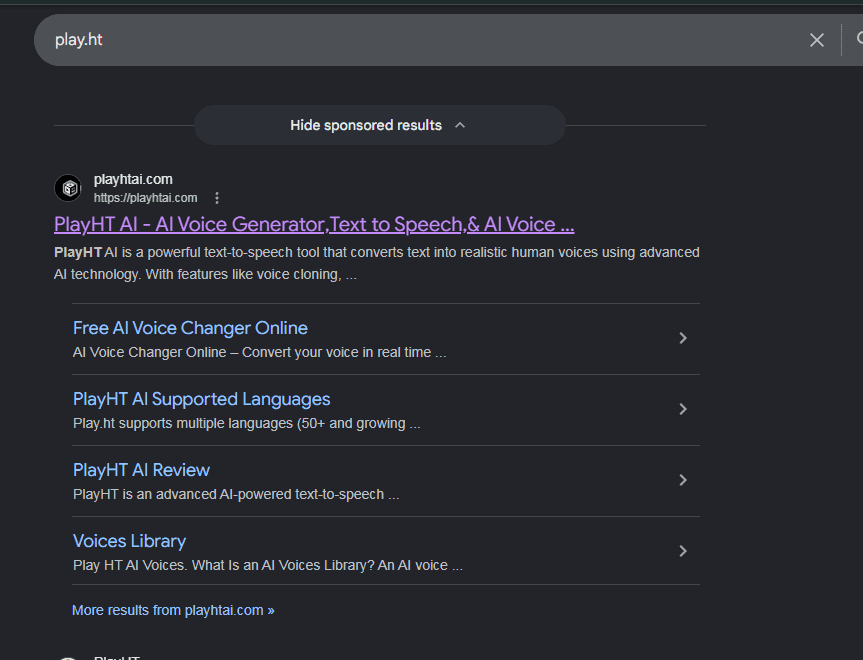This screenshot has width=863, height=660.
Task: Click the 'Play.ht supports multiple languages' description text
Action: click(x=247, y=423)
